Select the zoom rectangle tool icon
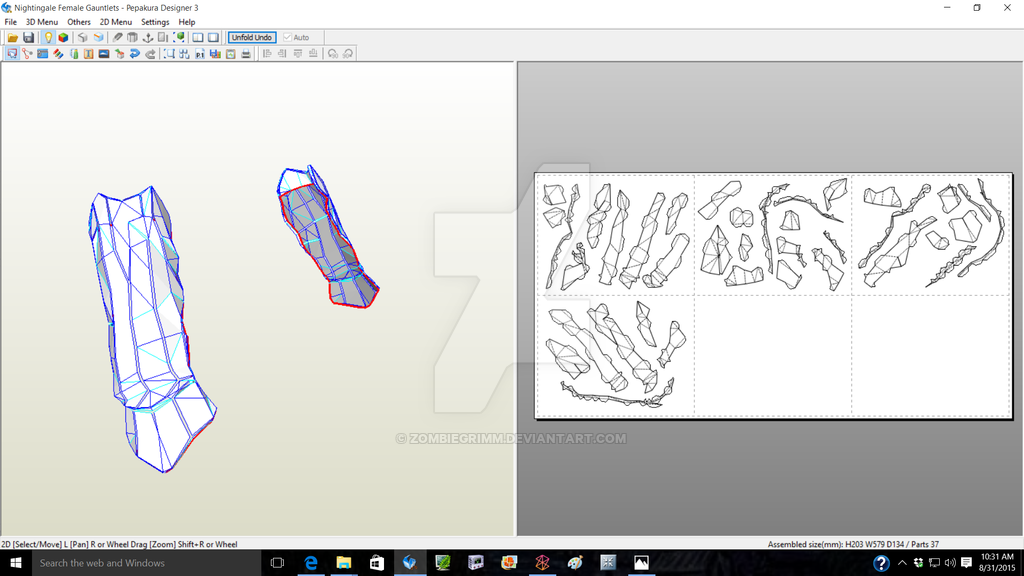 point(169,54)
